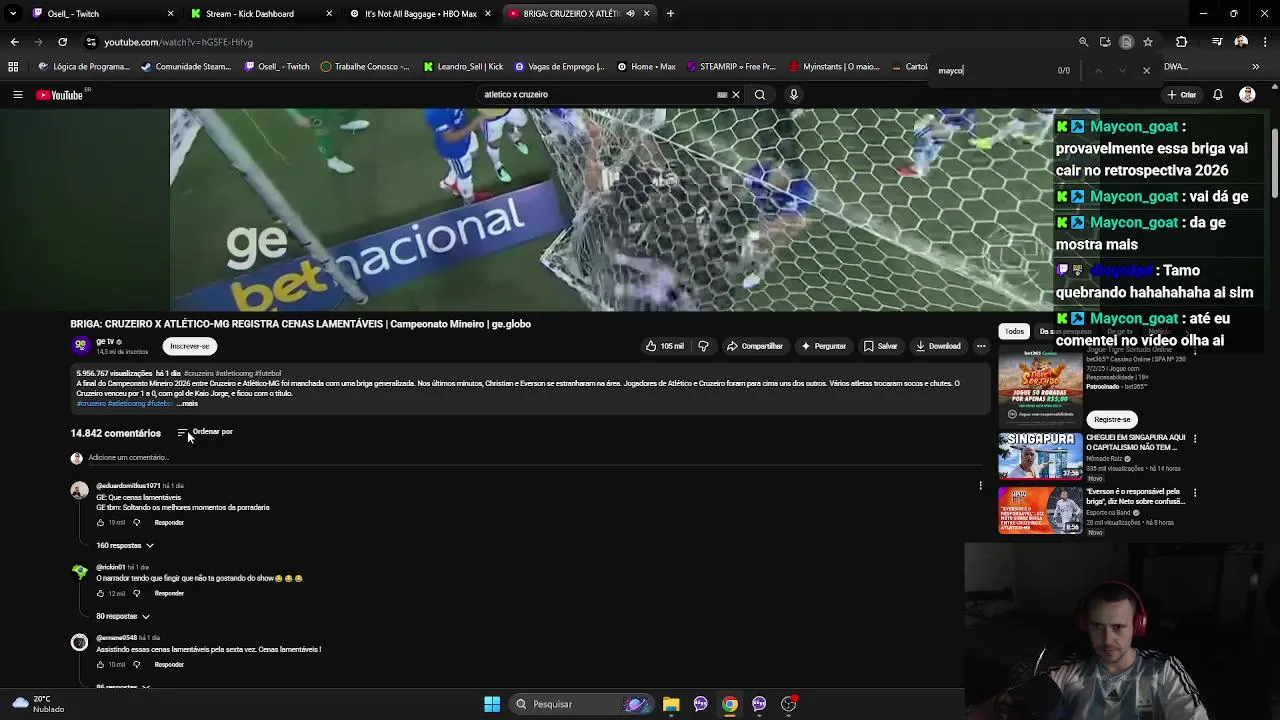The height and width of the screenshot is (720, 1280).
Task: Select the Todos filter chip
Action: click(1015, 332)
